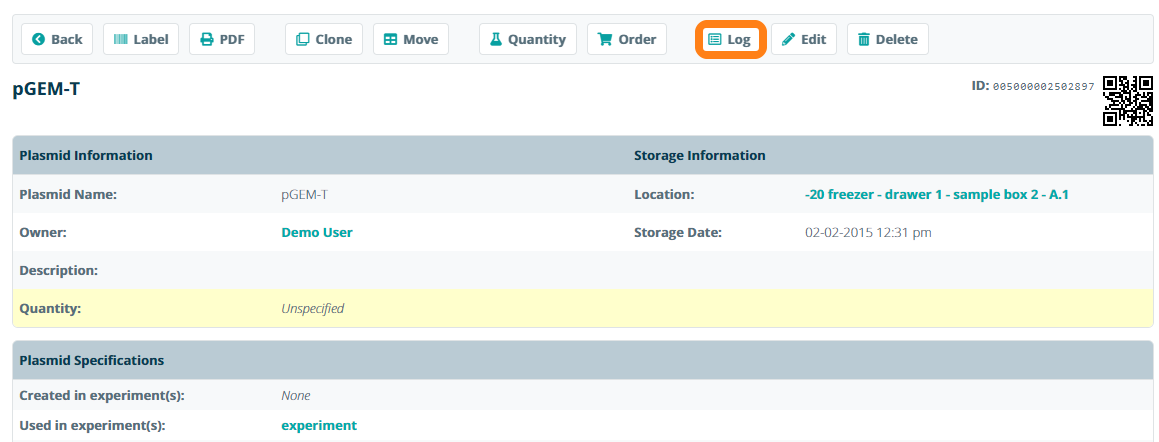Click the Back arrow button
1159x442 pixels.
(57, 39)
